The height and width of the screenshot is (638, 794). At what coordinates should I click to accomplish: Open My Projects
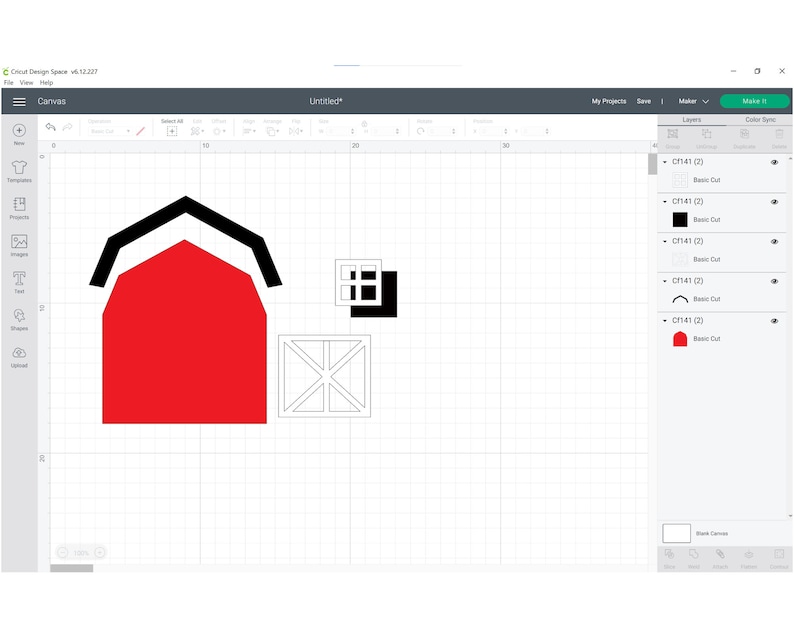coord(609,101)
